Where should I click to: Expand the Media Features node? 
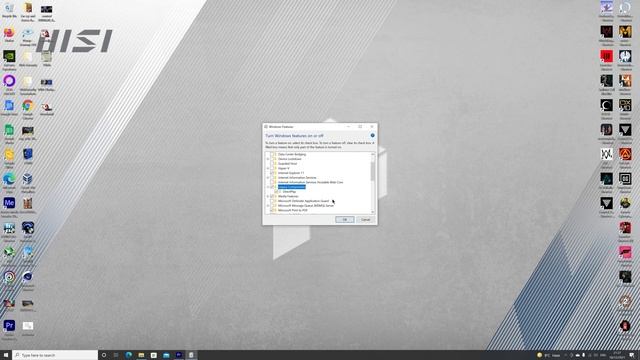268,196
